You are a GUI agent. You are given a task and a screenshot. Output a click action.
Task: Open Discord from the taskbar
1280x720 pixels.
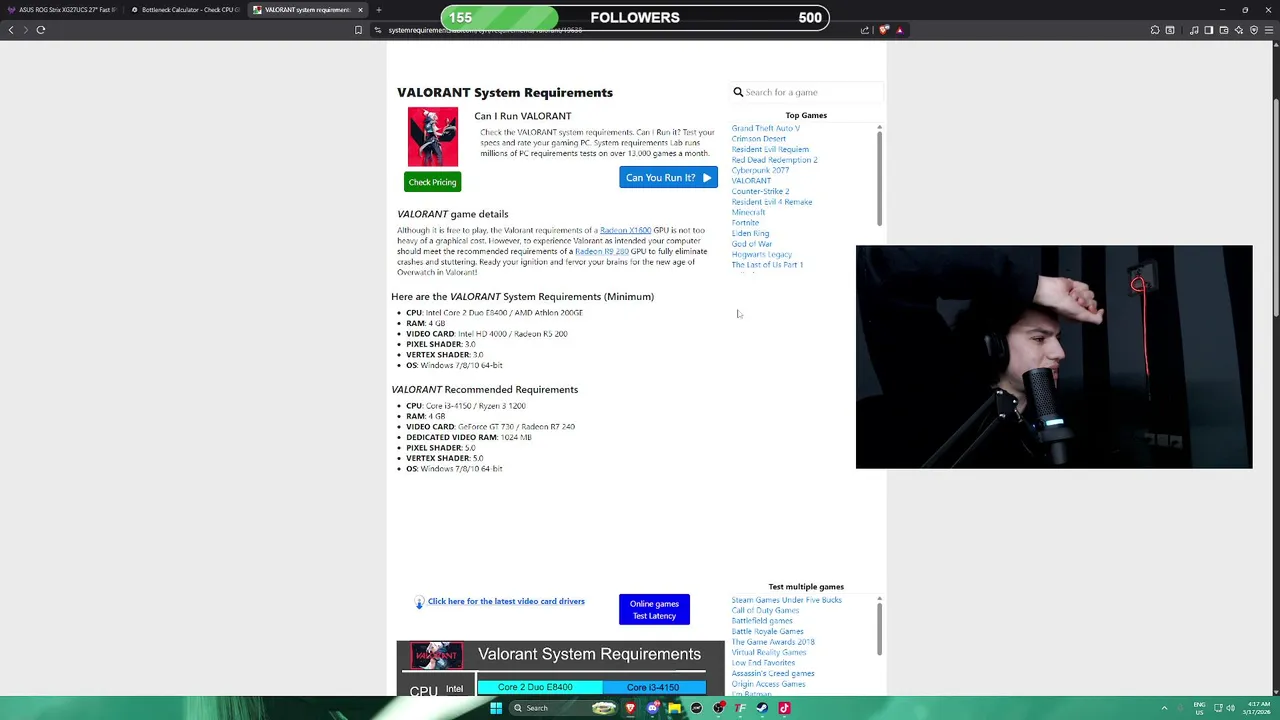[652, 708]
